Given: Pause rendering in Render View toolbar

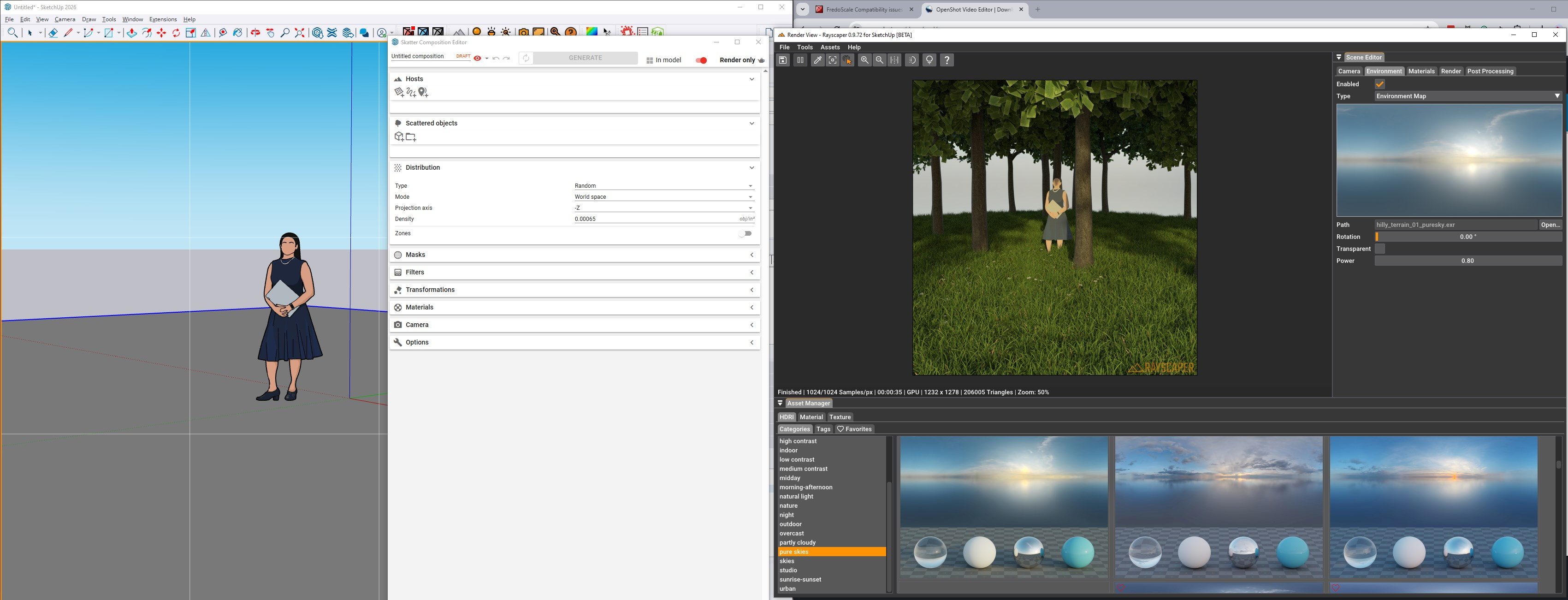Looking at the screenshot, I should (800, 59).
